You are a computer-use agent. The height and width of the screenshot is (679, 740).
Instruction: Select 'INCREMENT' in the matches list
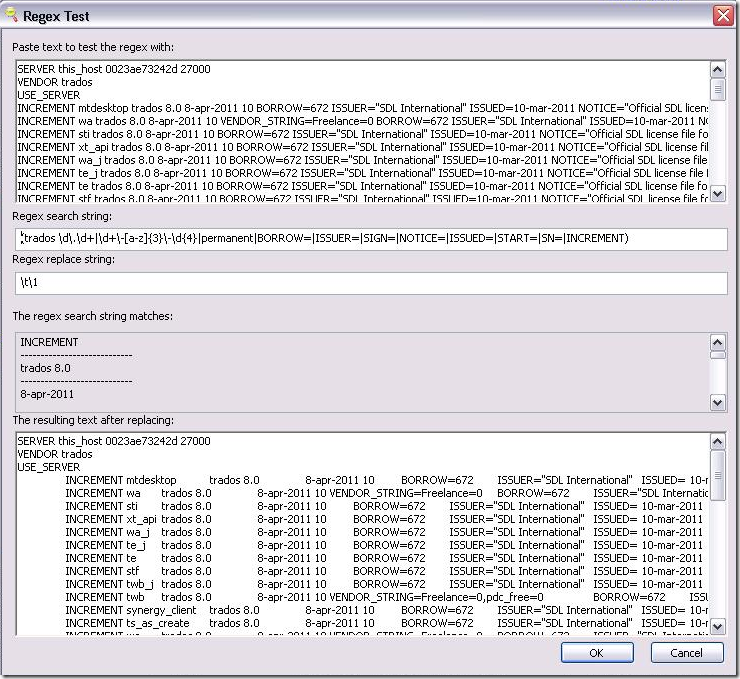click(49, 342)
